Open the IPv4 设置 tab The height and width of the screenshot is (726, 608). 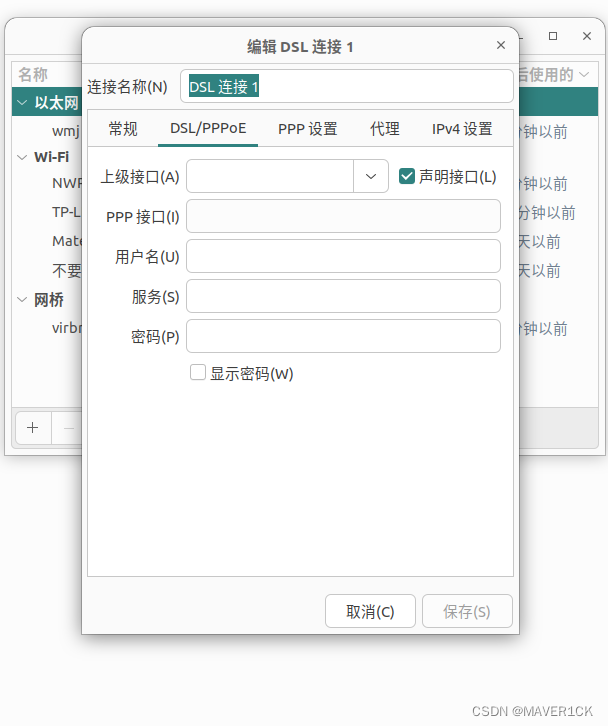click(x=462, y=129)
